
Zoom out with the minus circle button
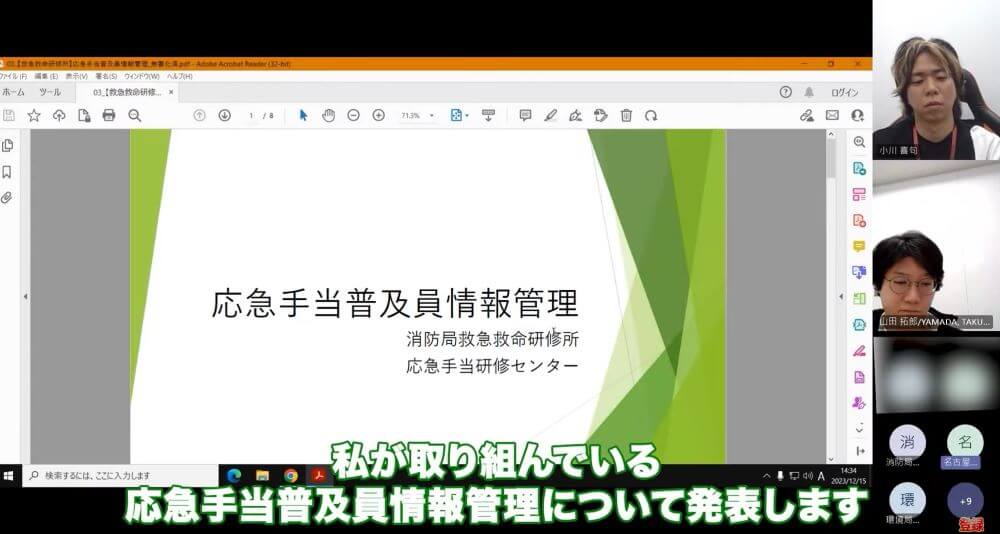click(x=353, y=115)
